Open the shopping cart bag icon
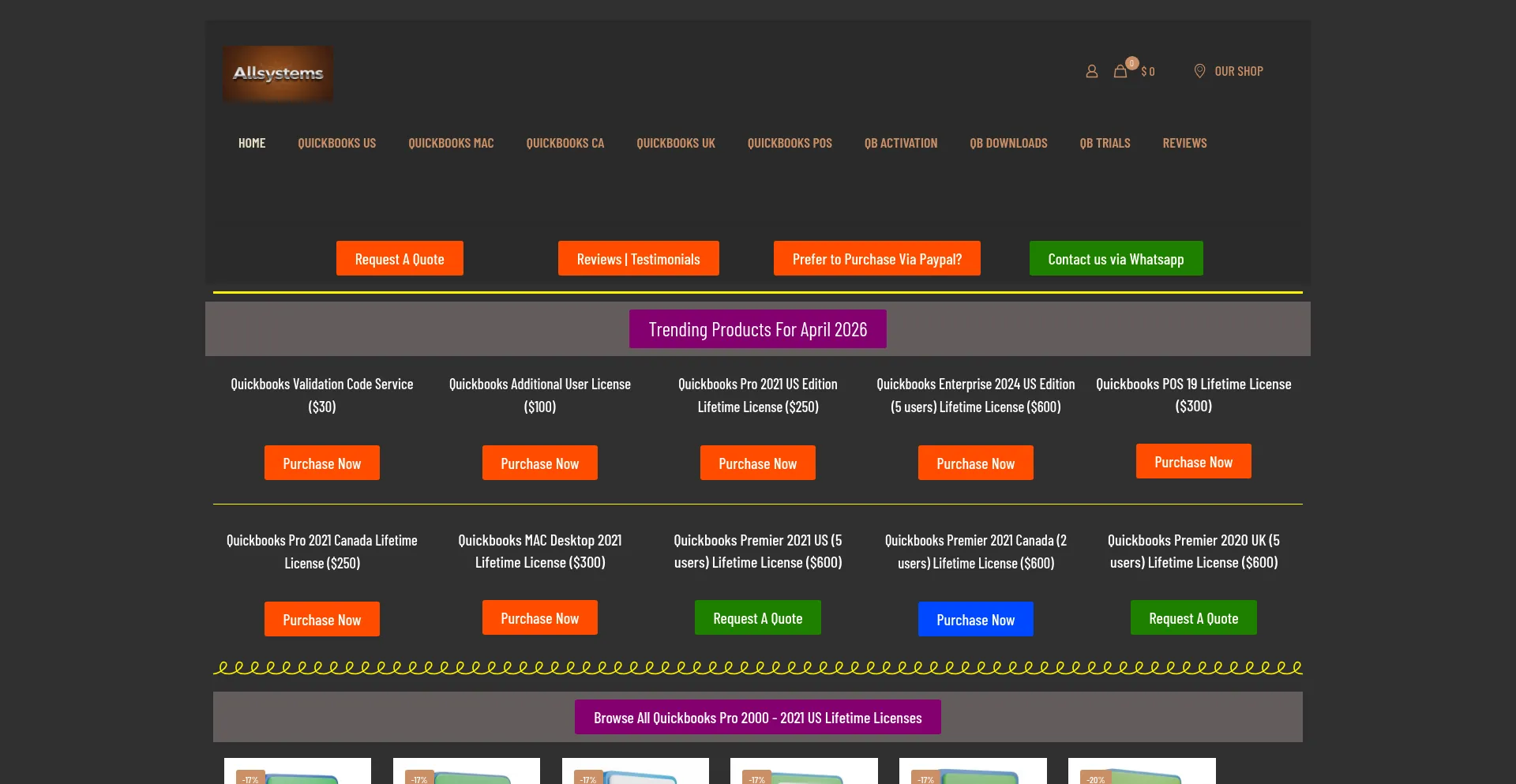This screenshot has height=784, width=1516. tap(1120, 71)
